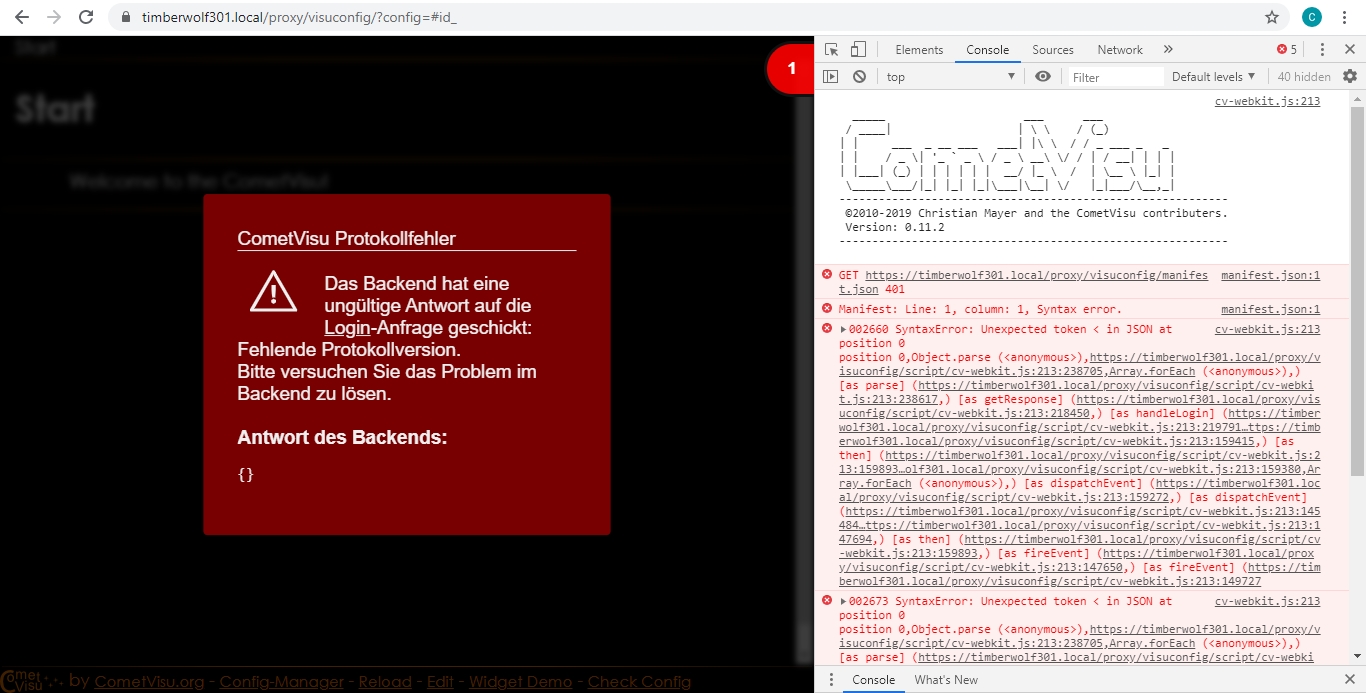
Task: Activate the inspect element picker
Action: 832,50
